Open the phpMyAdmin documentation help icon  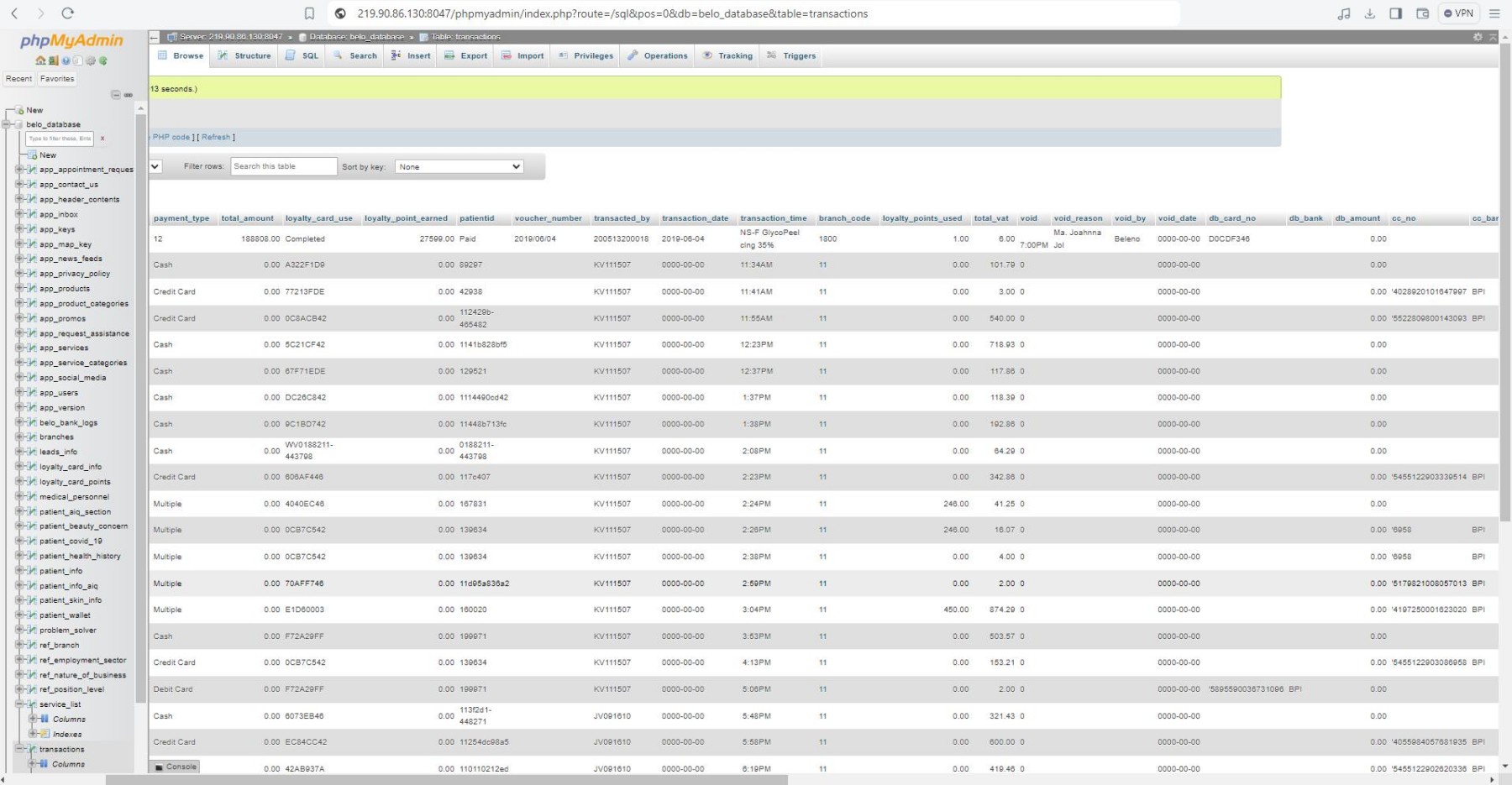coord(66,60)
